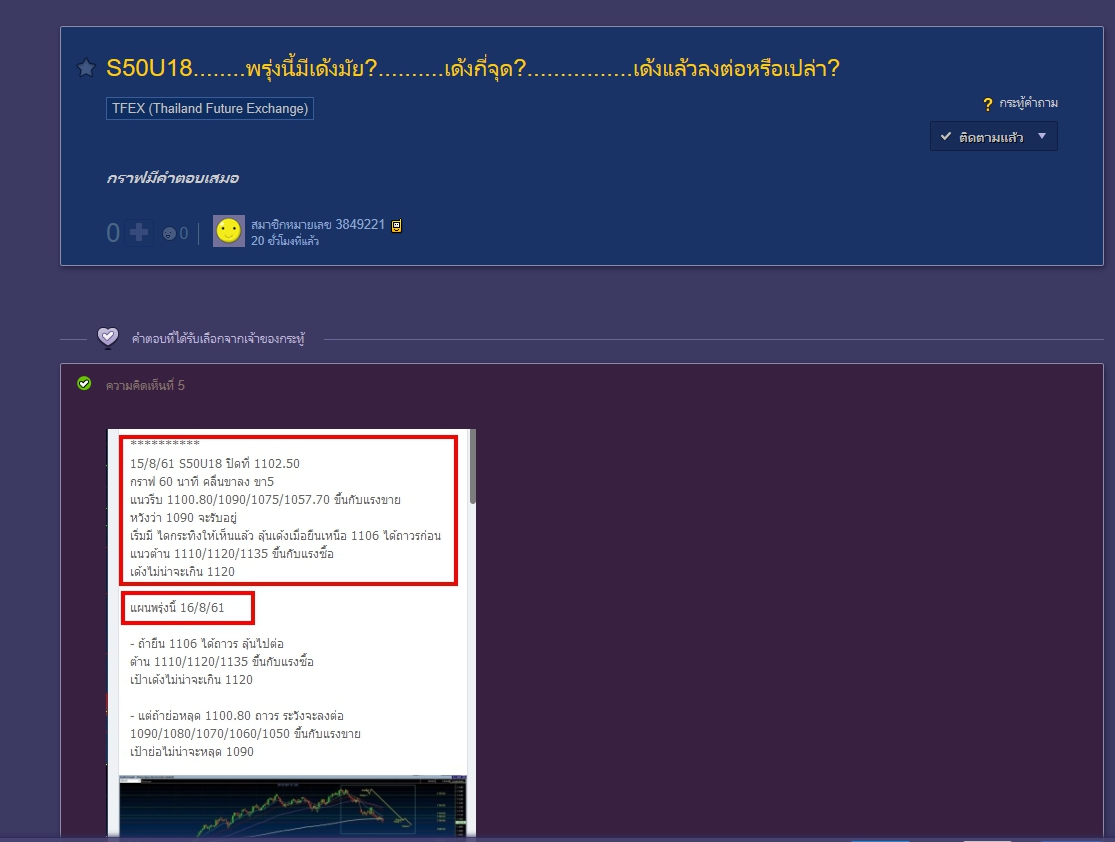The width and height of the screenshot is (1115, 842).
Task: Click the star favorite icon beside the title
Action: click(x=86, y=68)
